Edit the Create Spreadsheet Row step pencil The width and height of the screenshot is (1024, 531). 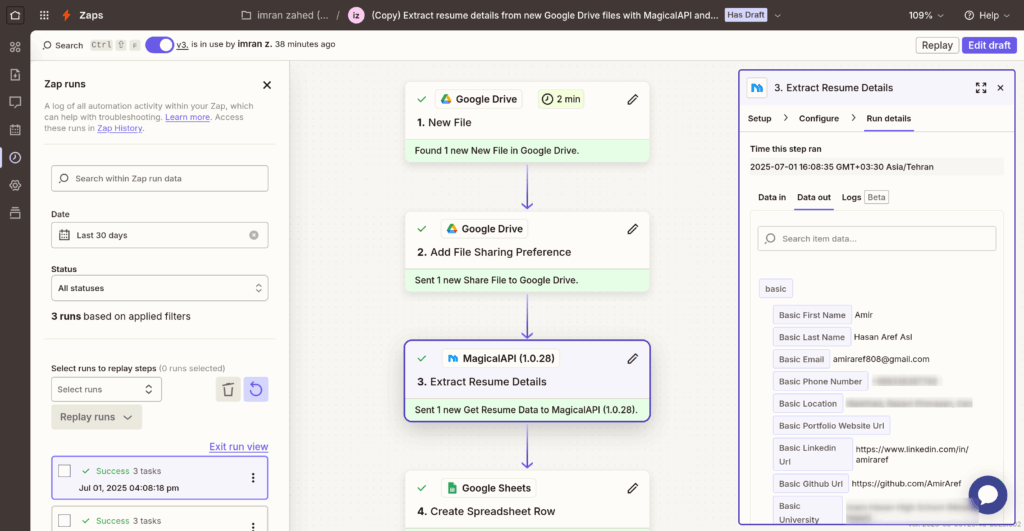(632, 488)
